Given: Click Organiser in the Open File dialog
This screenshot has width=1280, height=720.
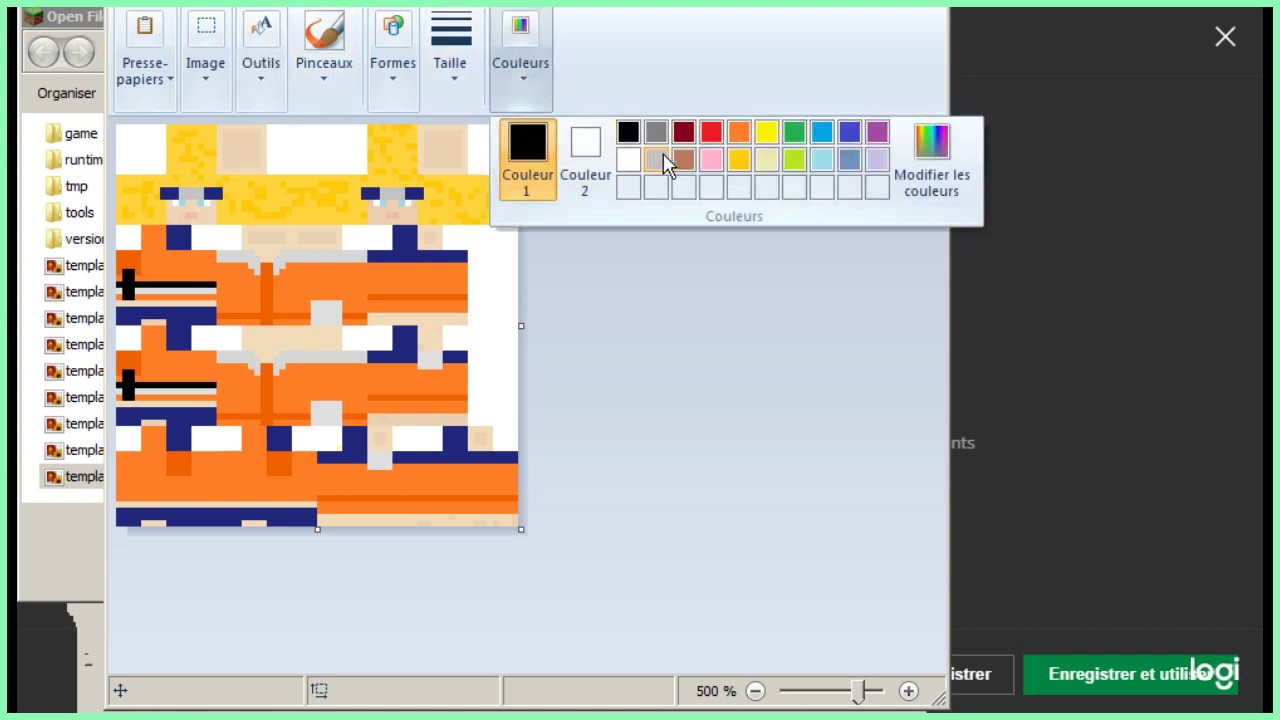Looking at the screenshot, I should pyautogui.click(x=66, y=93).
